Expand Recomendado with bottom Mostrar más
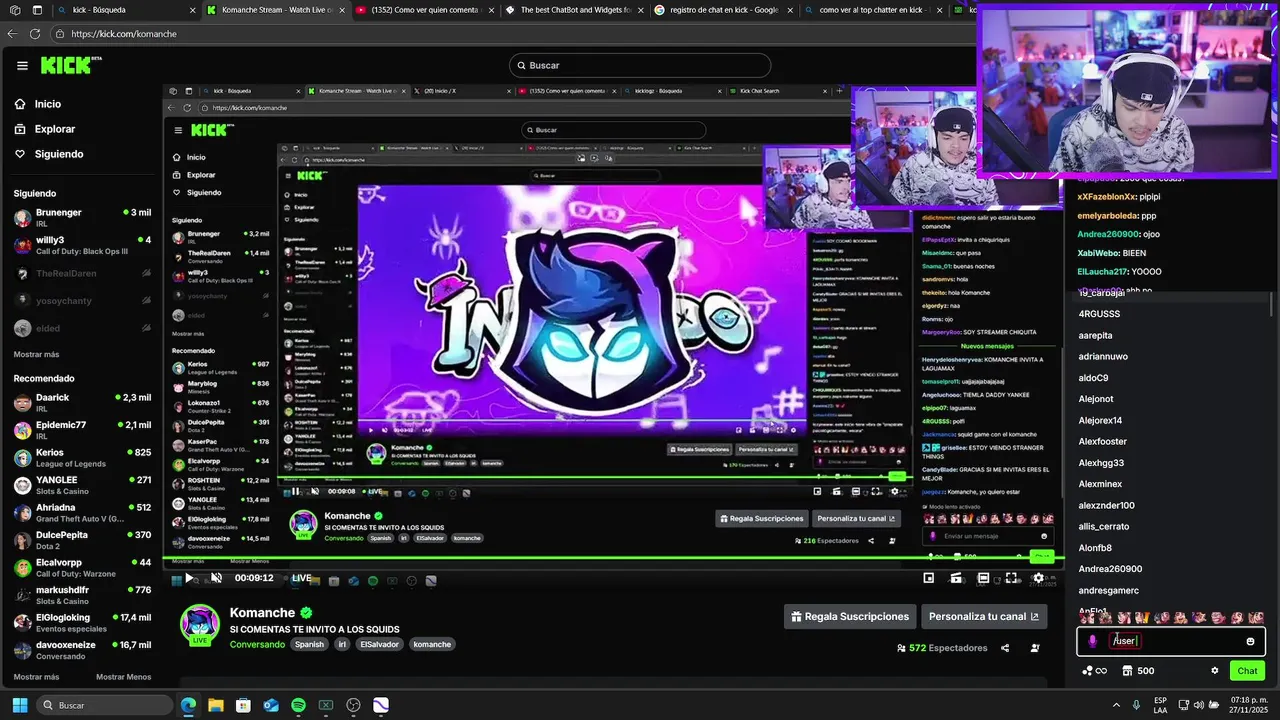 36,677
